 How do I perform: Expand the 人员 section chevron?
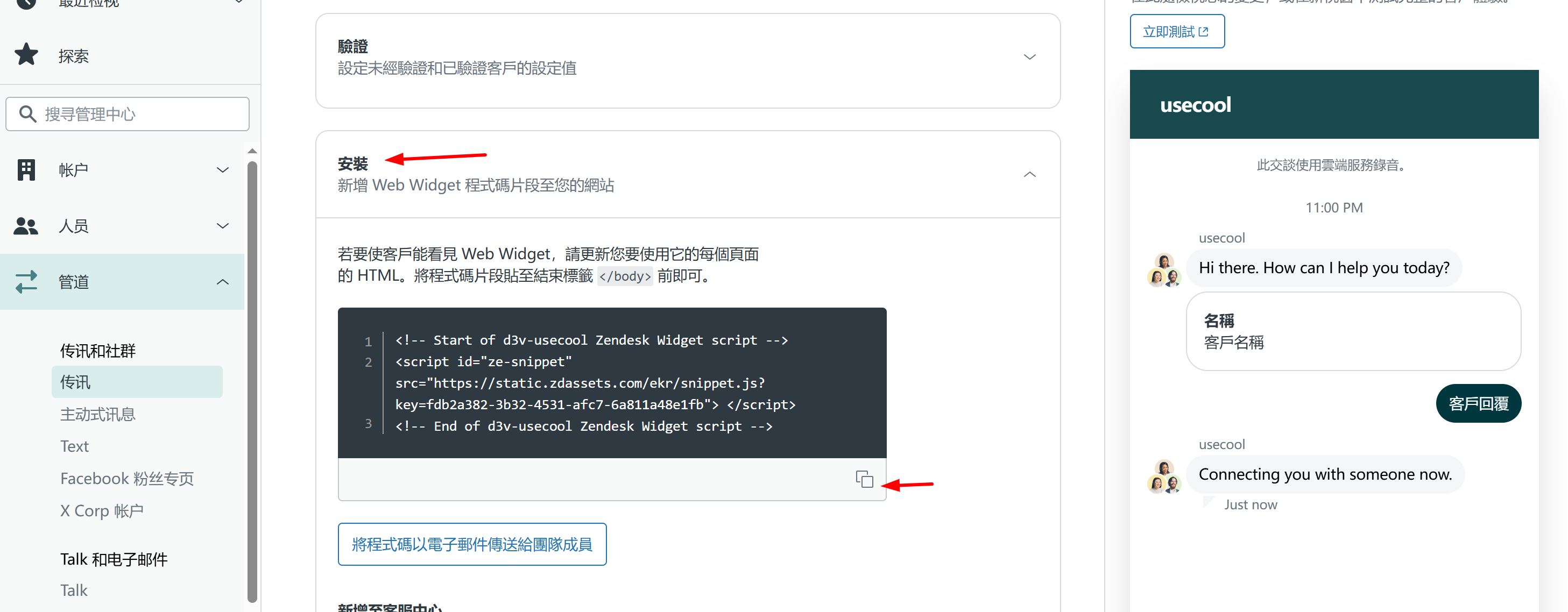point(223,226)
